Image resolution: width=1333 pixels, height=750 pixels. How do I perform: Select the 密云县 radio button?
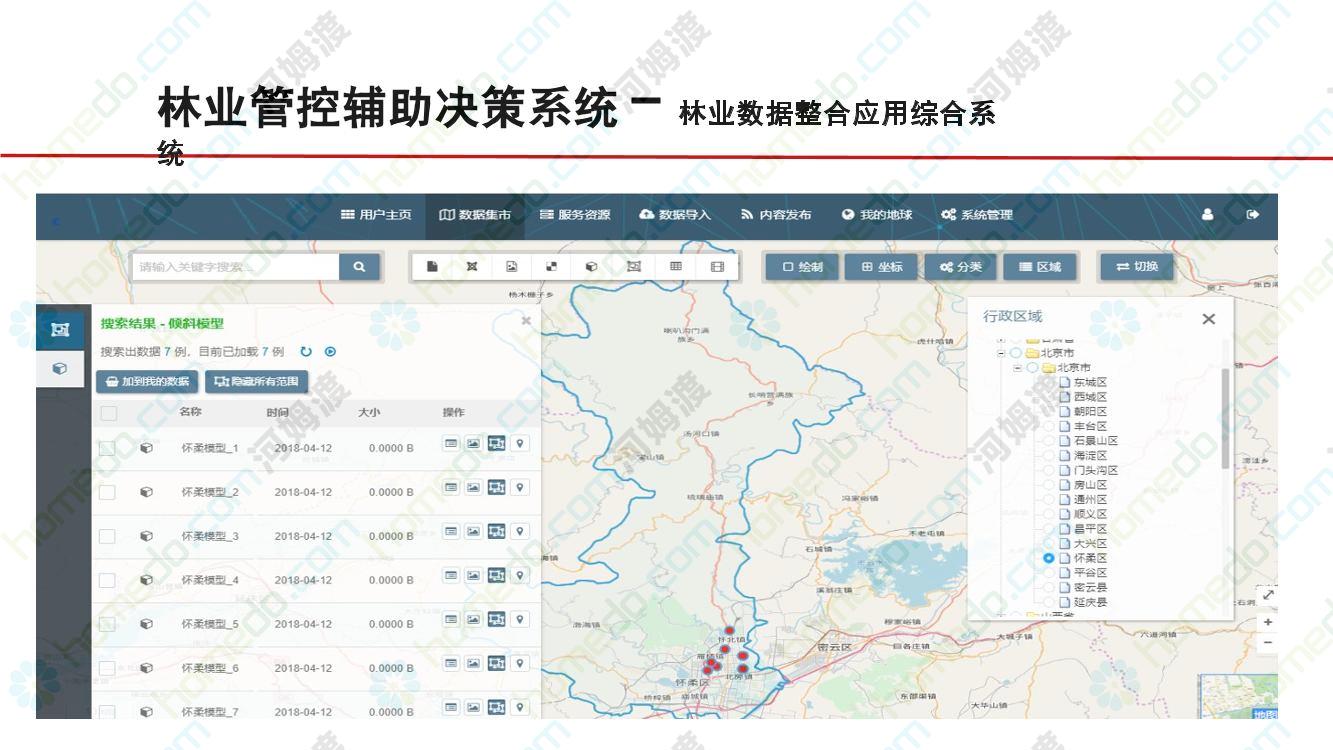tap(1049, 588)
